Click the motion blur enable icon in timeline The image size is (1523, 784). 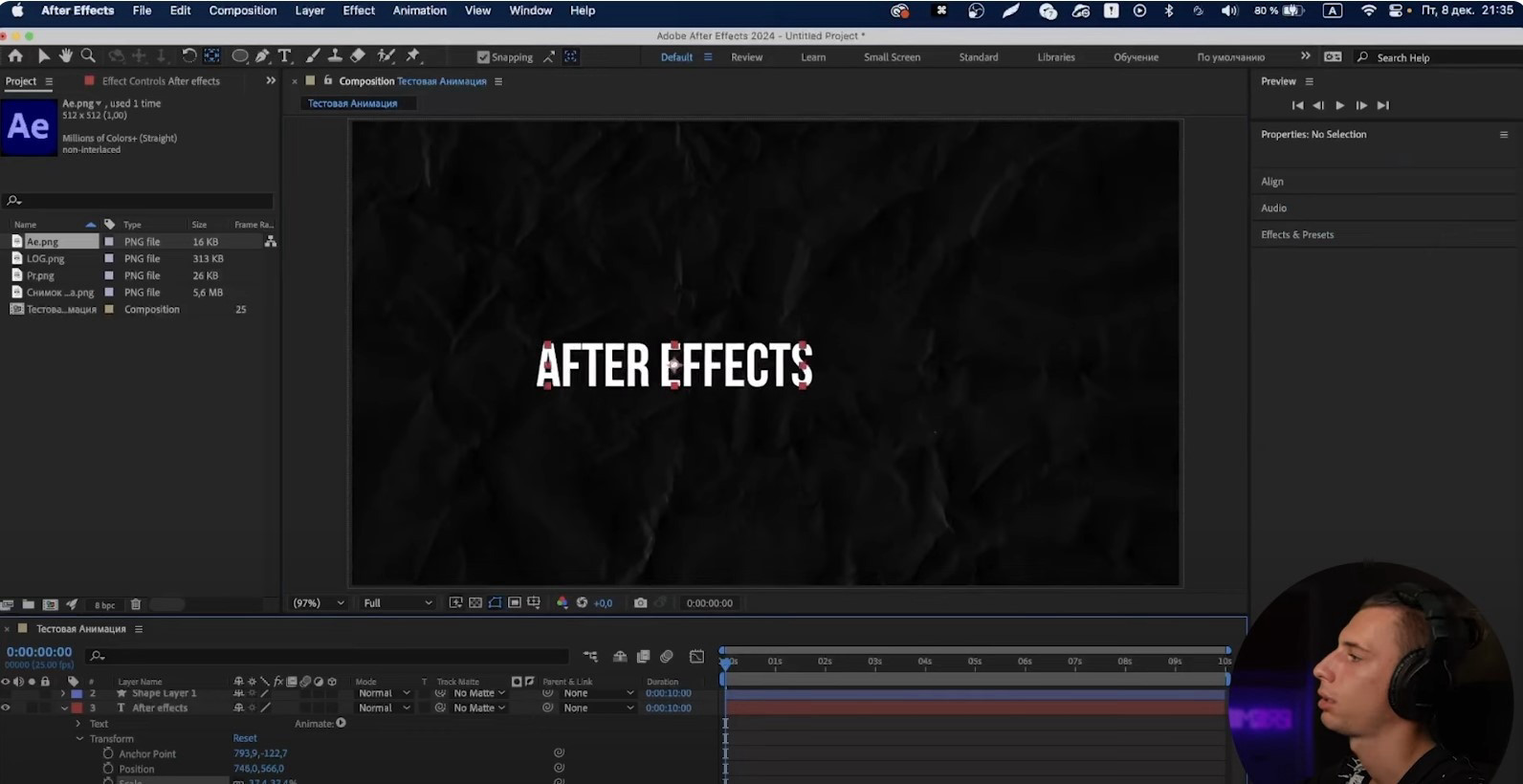click(x=667, y=656)
